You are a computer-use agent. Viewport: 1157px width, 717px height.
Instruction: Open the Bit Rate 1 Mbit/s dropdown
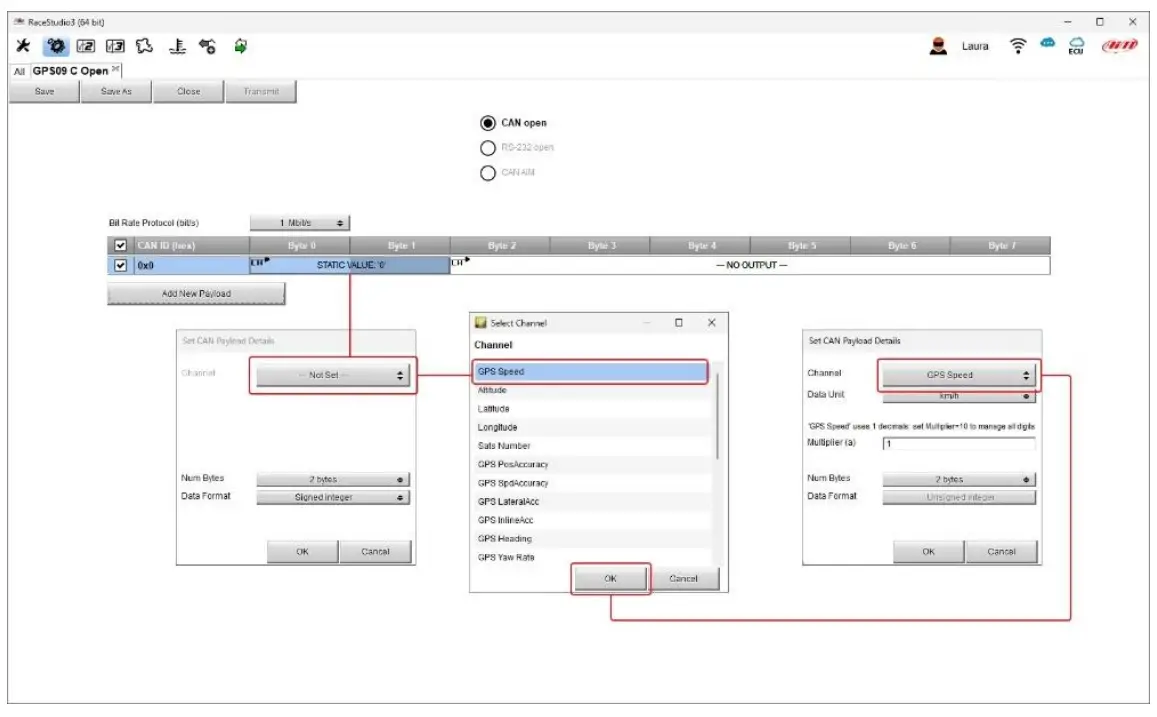click(x=300, y=224)
